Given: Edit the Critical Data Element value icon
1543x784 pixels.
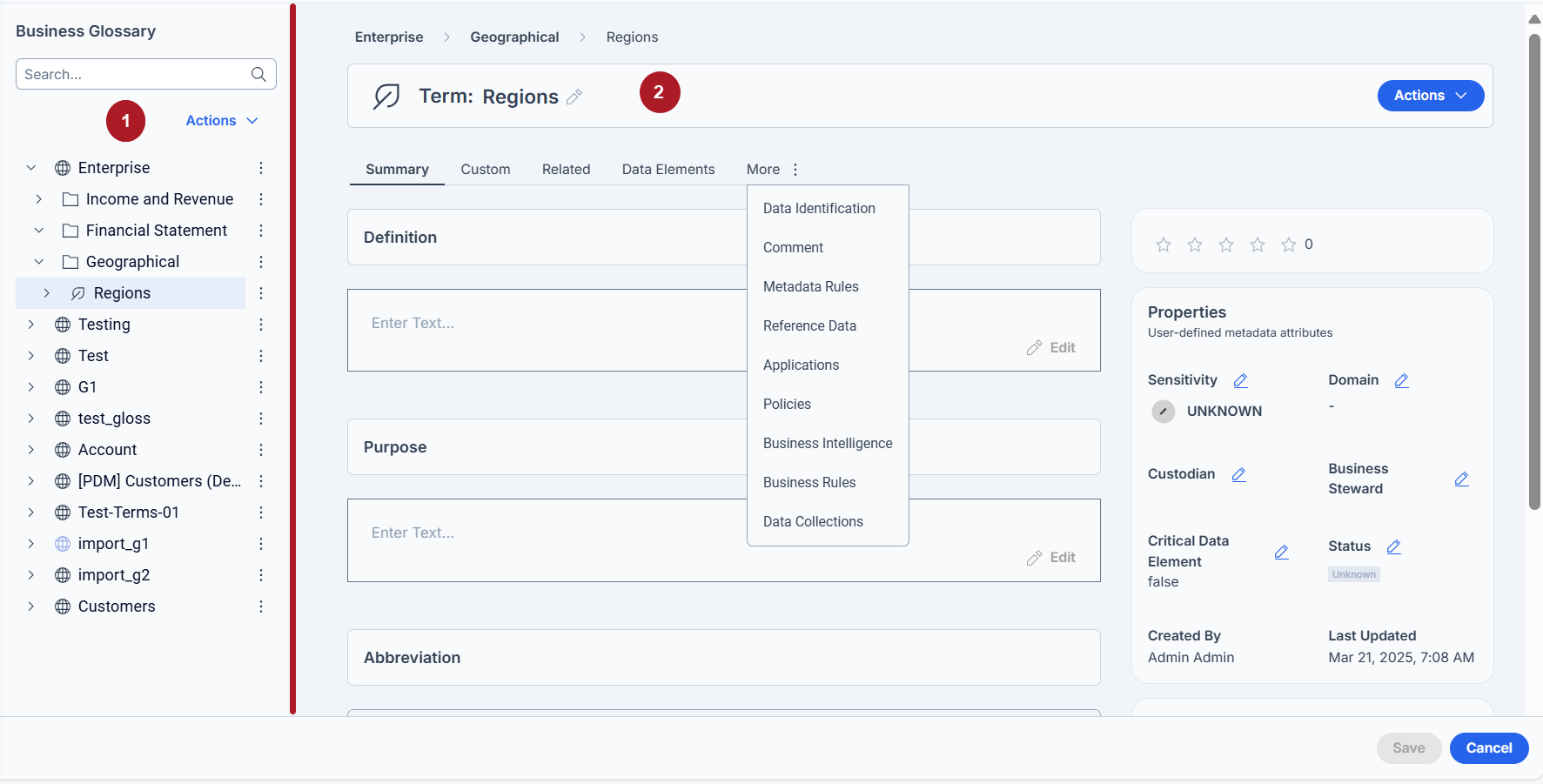Looking at the screenshot, I should tap(1282, 552).
